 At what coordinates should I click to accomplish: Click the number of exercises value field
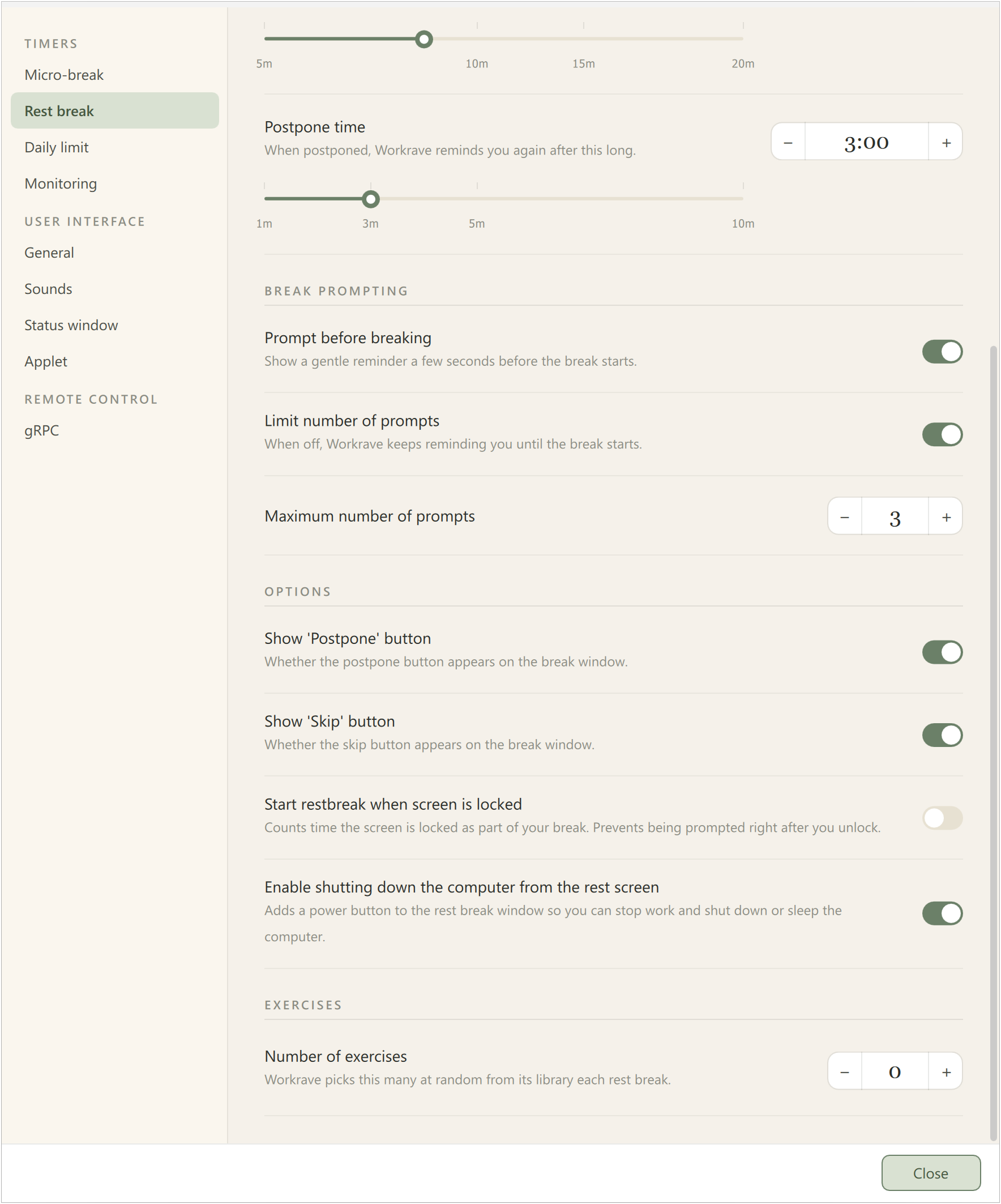(x=895, y=1071)
